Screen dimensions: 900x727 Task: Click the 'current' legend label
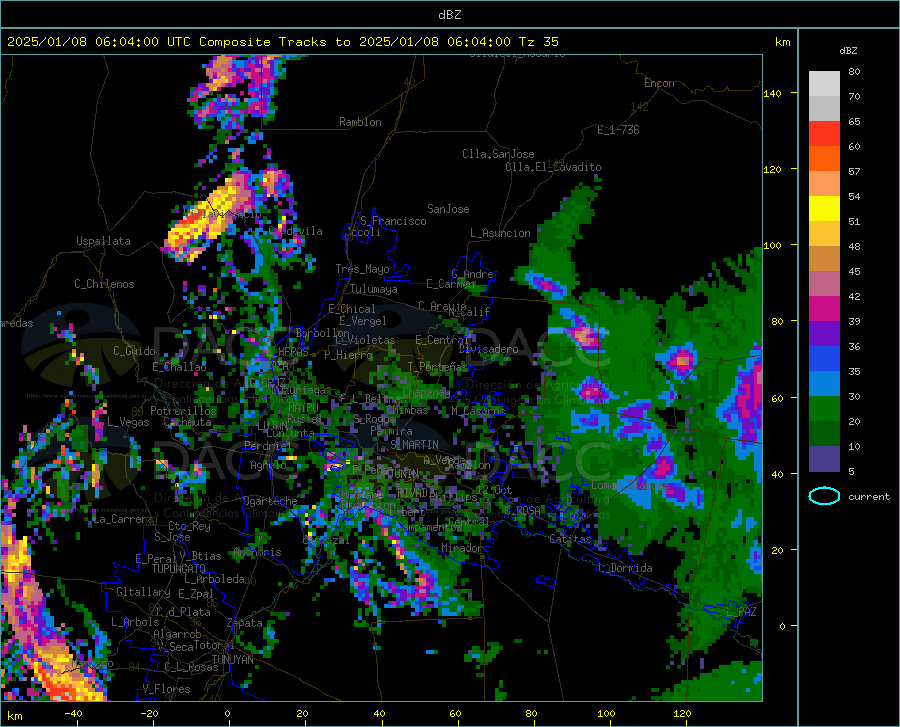[869, 497]
